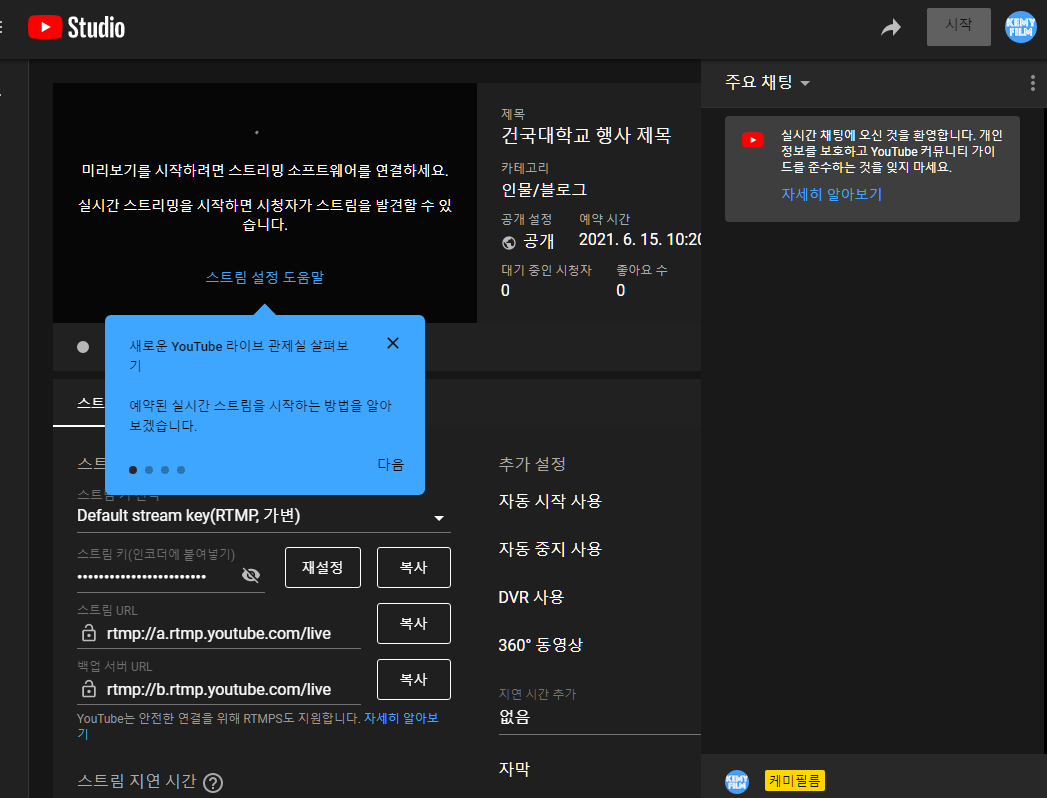Select the first tour pagination dot
This screenshot has height=798, width=1047.
(133, 470)
